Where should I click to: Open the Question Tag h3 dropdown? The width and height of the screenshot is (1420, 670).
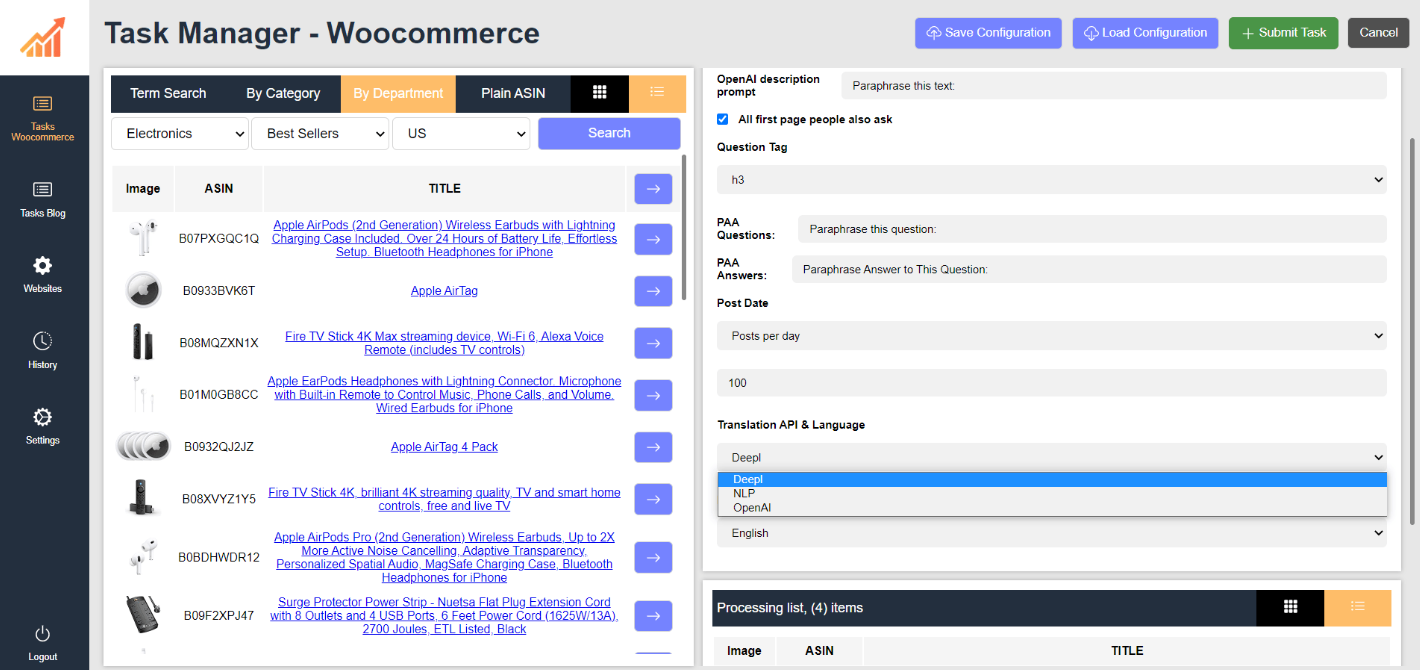point(1052,180)
